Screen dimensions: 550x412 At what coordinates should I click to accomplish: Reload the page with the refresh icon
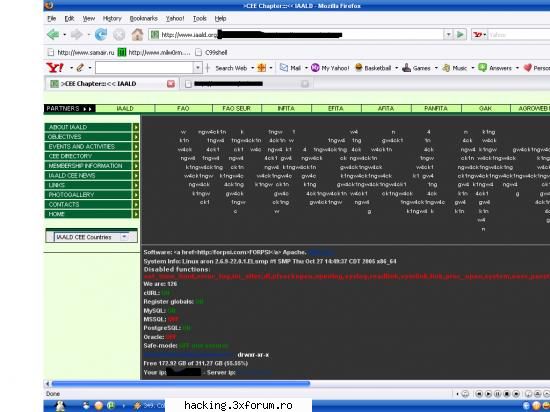[101, 34]
